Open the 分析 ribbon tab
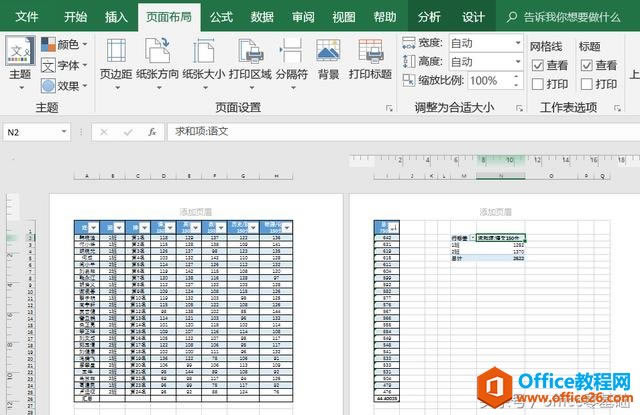The height and width of the screenshot is (415, 640). click(429, 17)
